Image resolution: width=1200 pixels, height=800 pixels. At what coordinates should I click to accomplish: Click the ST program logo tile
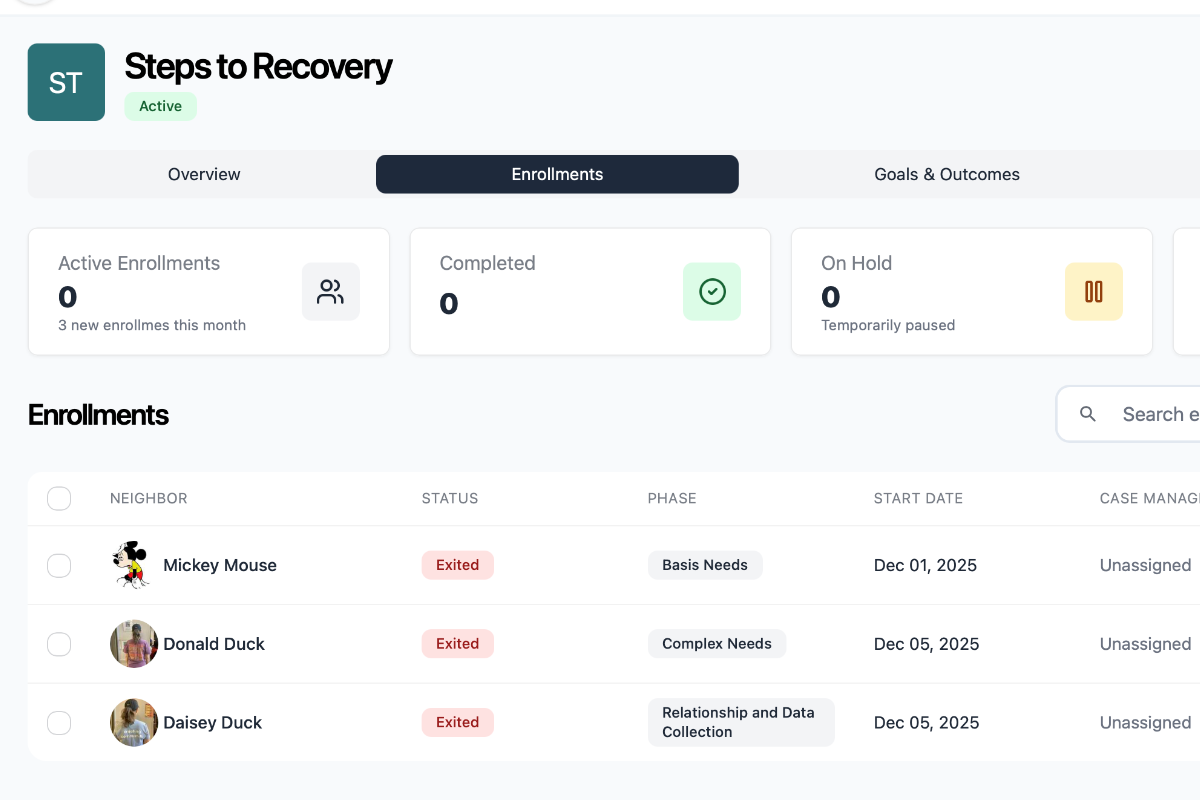[66, 82]
